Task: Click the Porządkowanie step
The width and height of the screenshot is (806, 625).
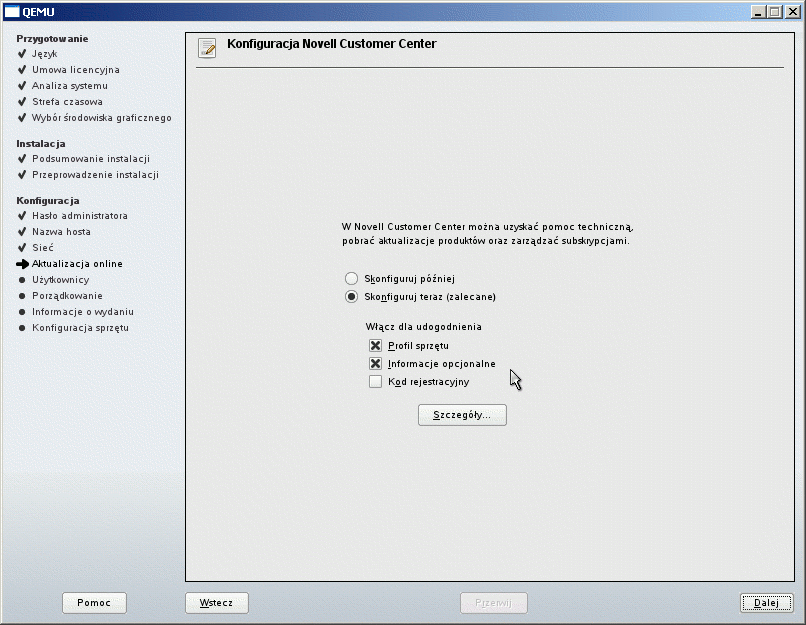Action: click(67, 296)
